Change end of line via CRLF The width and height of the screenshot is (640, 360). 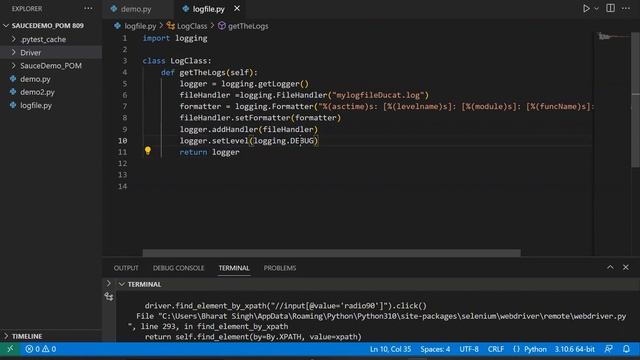click(x=496, y=349)
